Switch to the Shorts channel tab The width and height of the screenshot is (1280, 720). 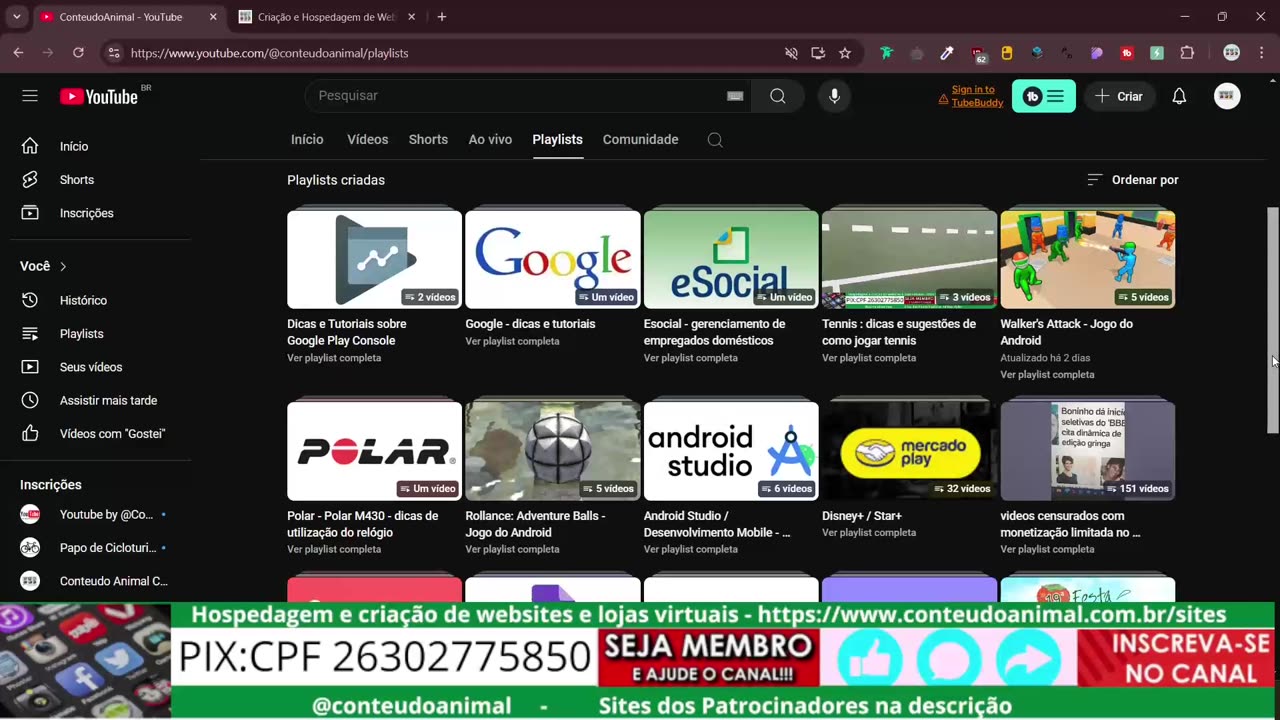tap(428, 140)
